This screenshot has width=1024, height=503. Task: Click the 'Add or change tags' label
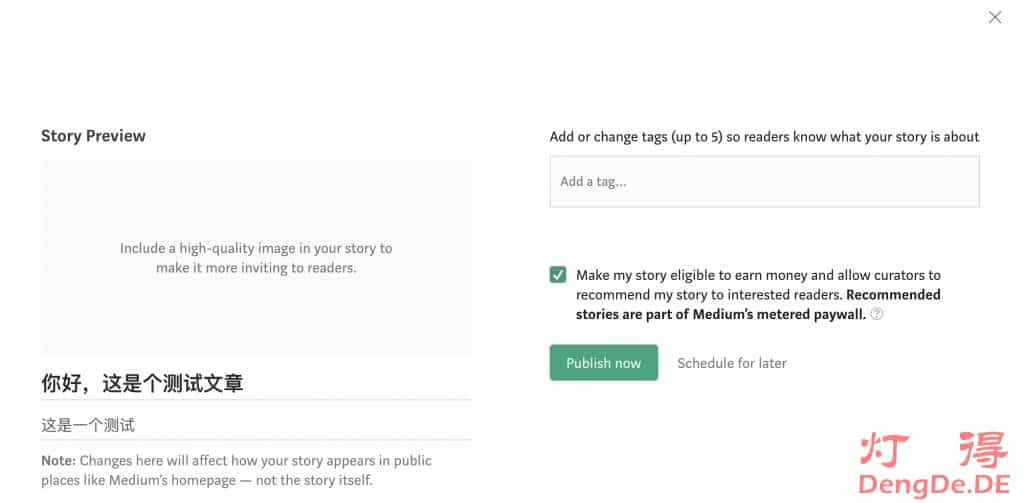tap(764, 136)
